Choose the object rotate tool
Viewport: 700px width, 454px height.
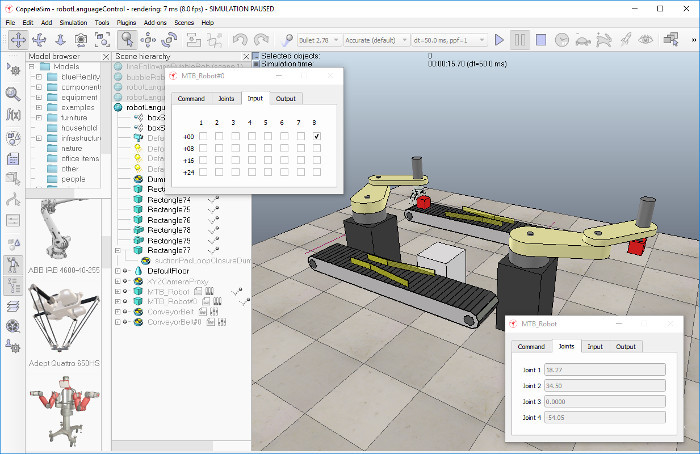[x=169, y=40]
